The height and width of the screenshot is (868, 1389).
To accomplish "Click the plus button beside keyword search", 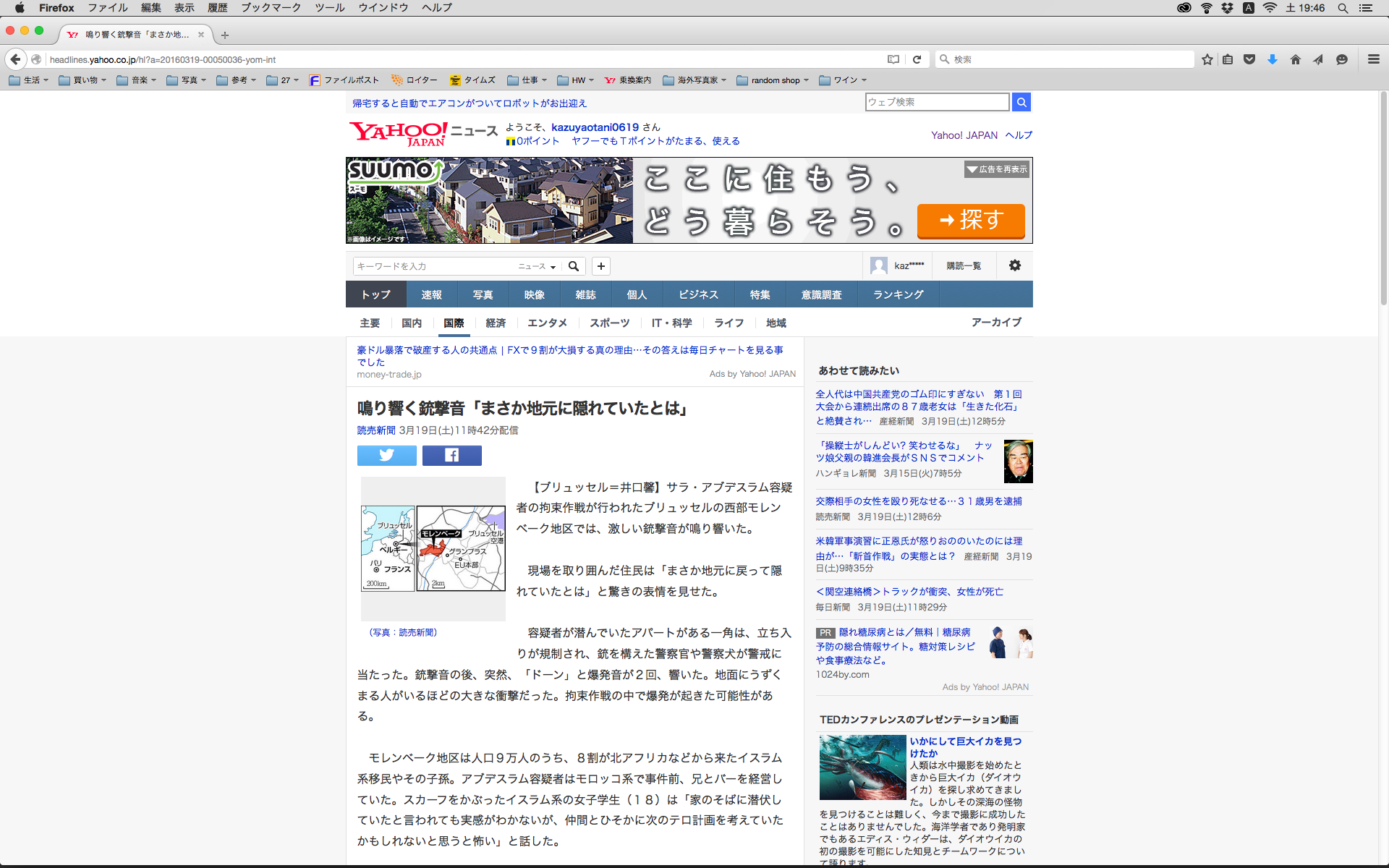I will [600, 266].
